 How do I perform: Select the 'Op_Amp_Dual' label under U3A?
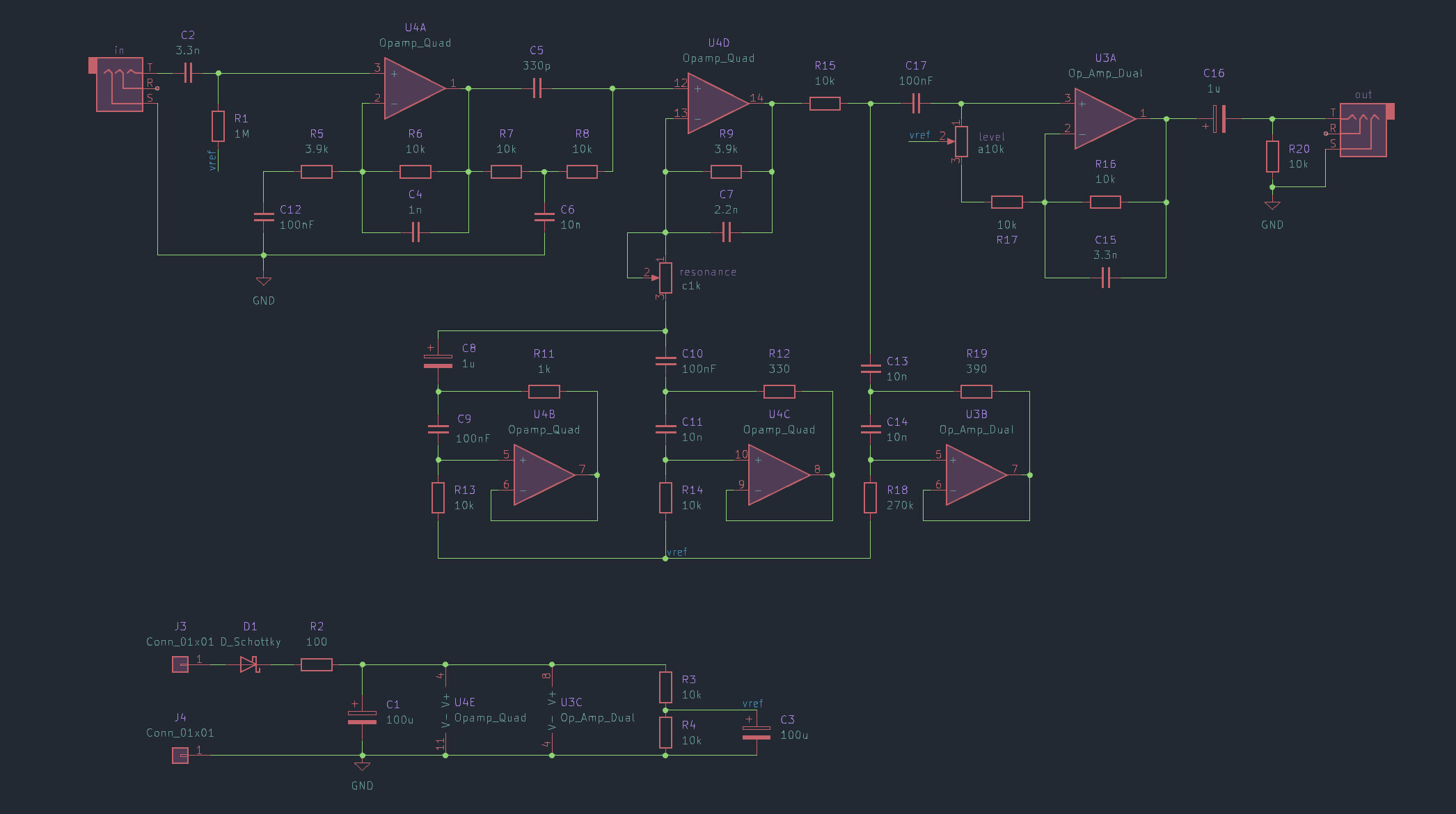(1105, 73)
